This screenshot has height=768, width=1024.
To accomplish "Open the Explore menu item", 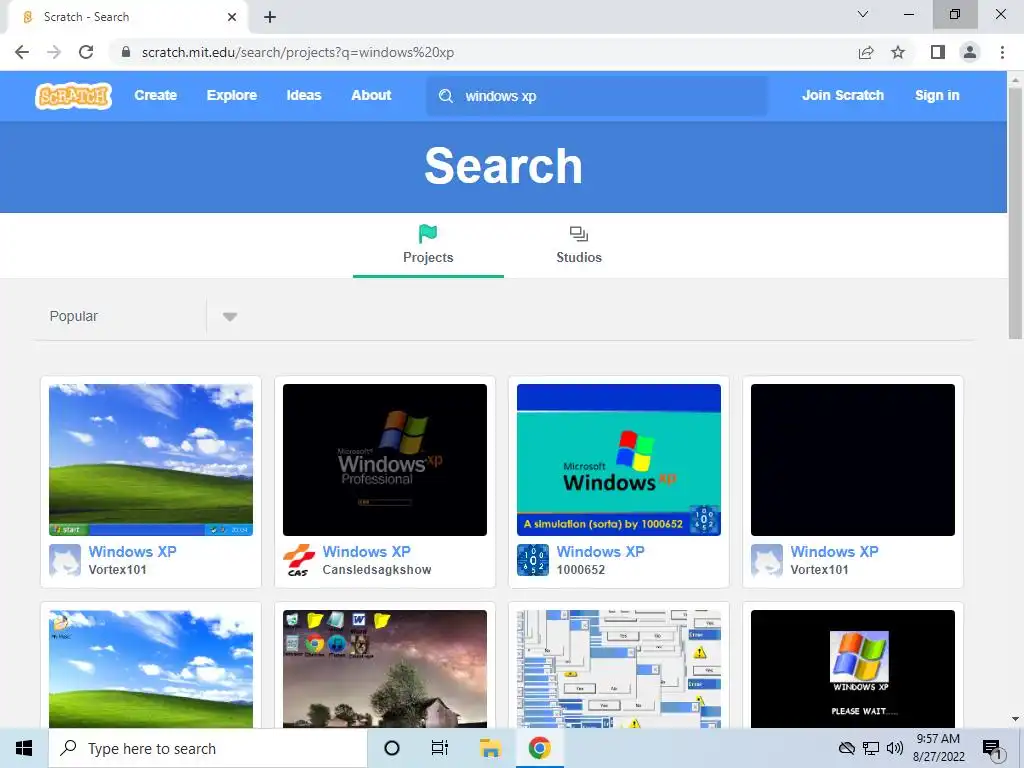I will tap(232, 95).
